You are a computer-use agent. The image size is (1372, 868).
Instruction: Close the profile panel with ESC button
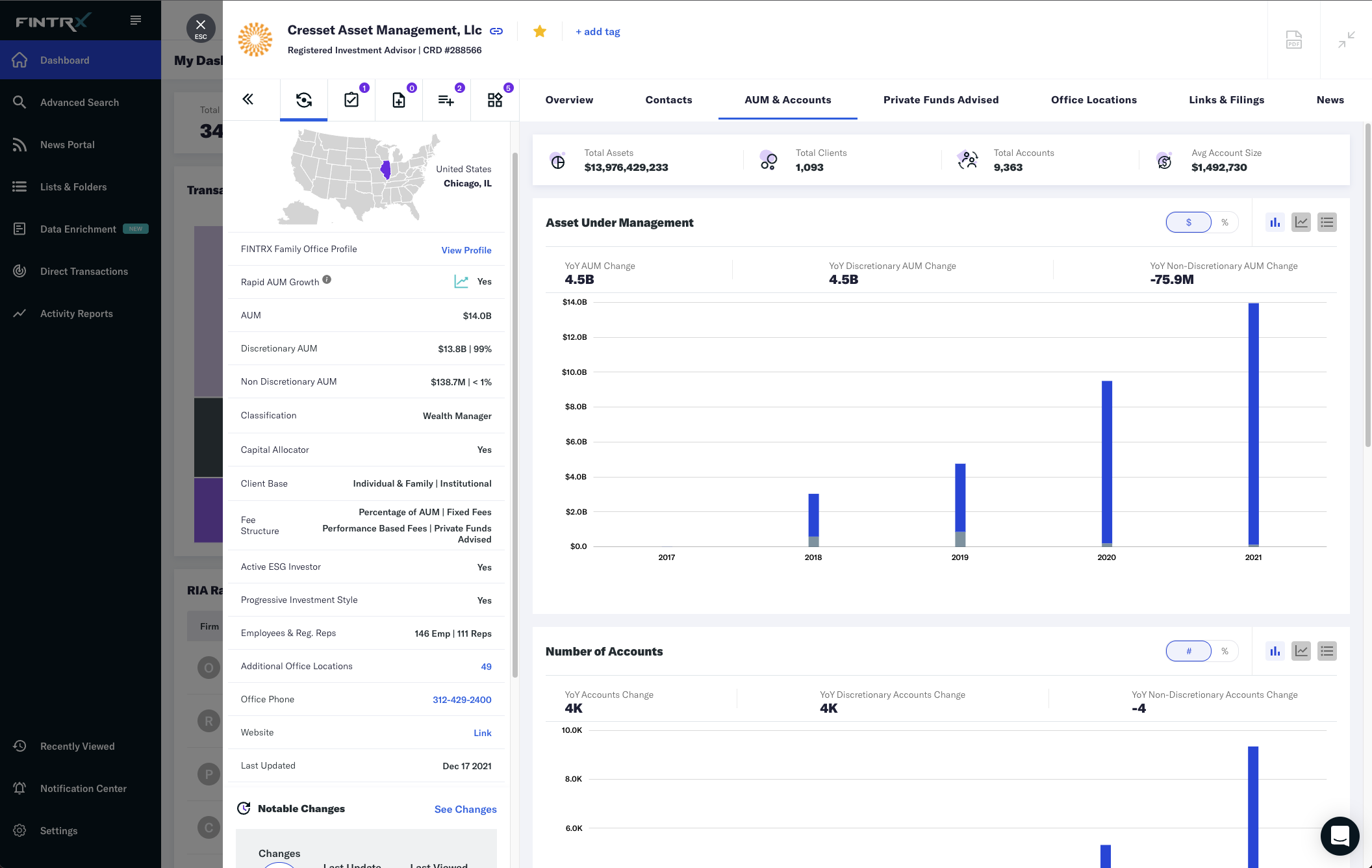[201, 28]
